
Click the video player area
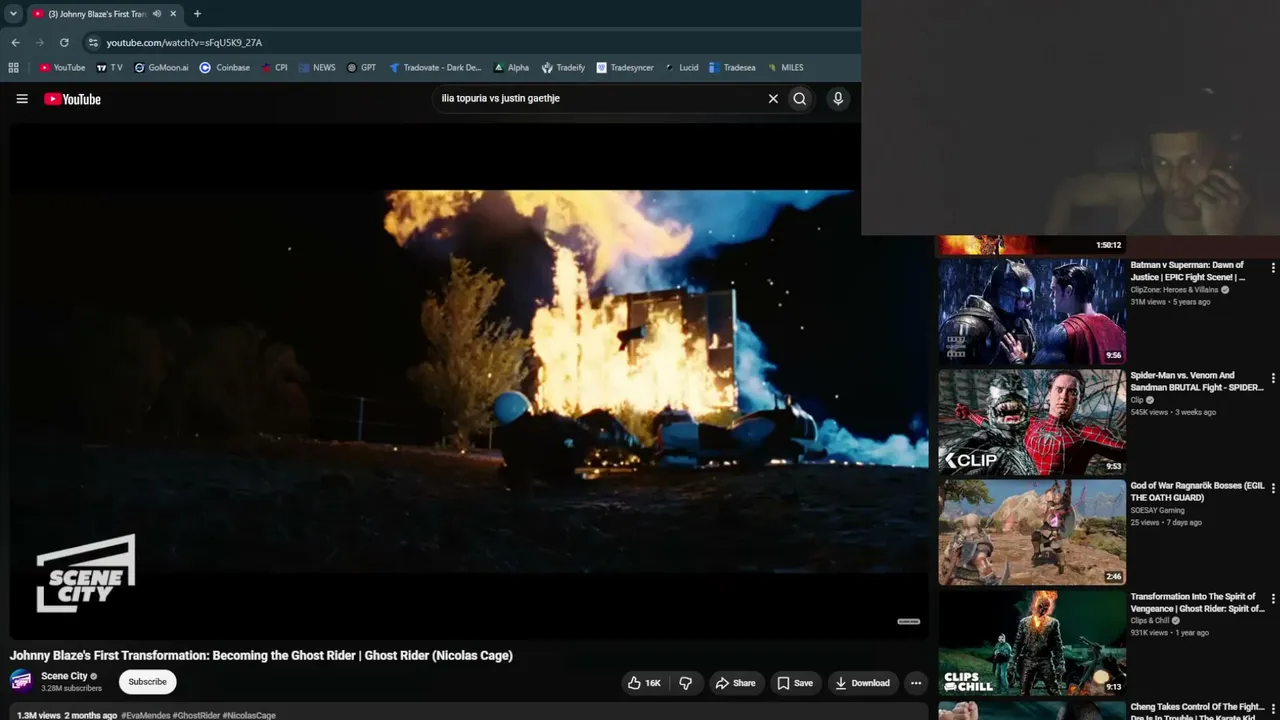coord(469,380)
